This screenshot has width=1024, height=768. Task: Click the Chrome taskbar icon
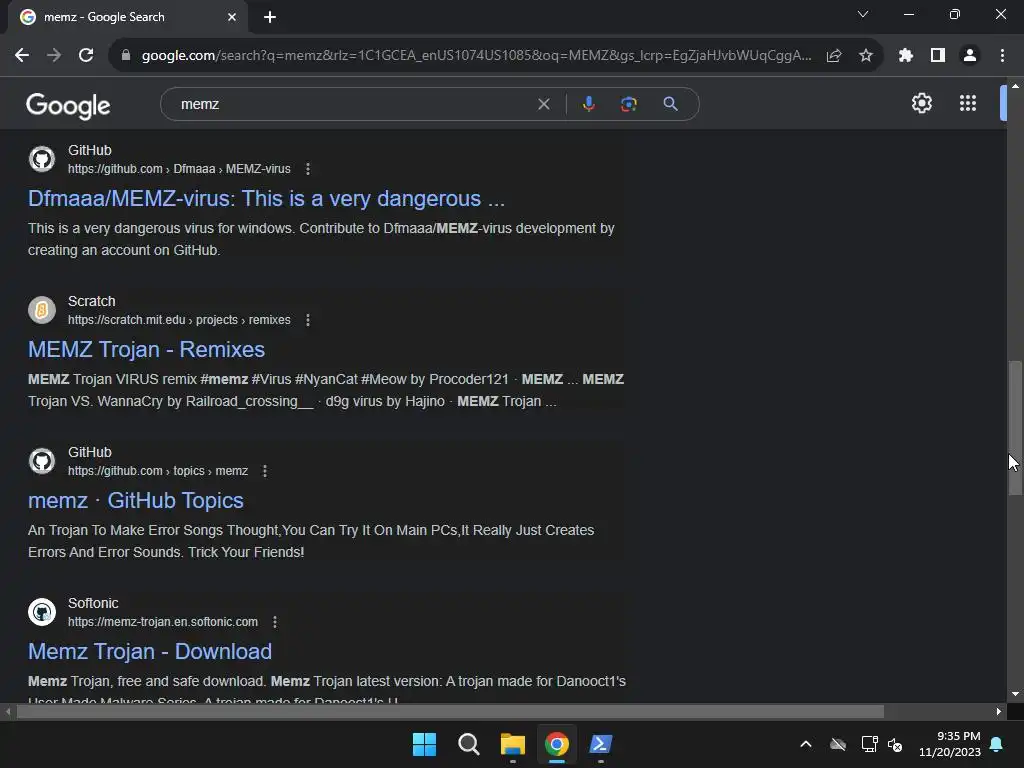click(557, 744)
